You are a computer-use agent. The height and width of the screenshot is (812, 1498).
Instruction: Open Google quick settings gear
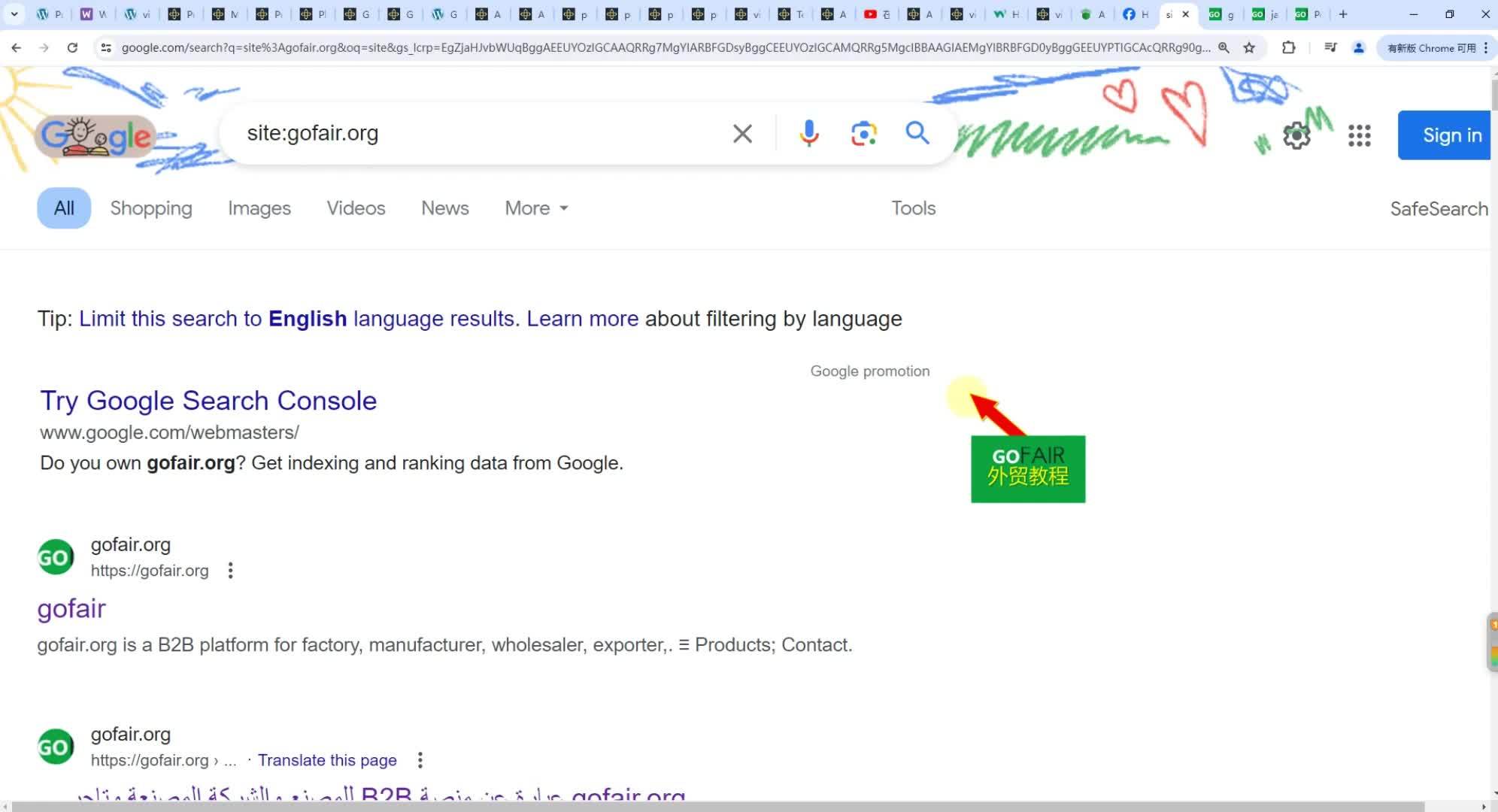[1296, 136]
